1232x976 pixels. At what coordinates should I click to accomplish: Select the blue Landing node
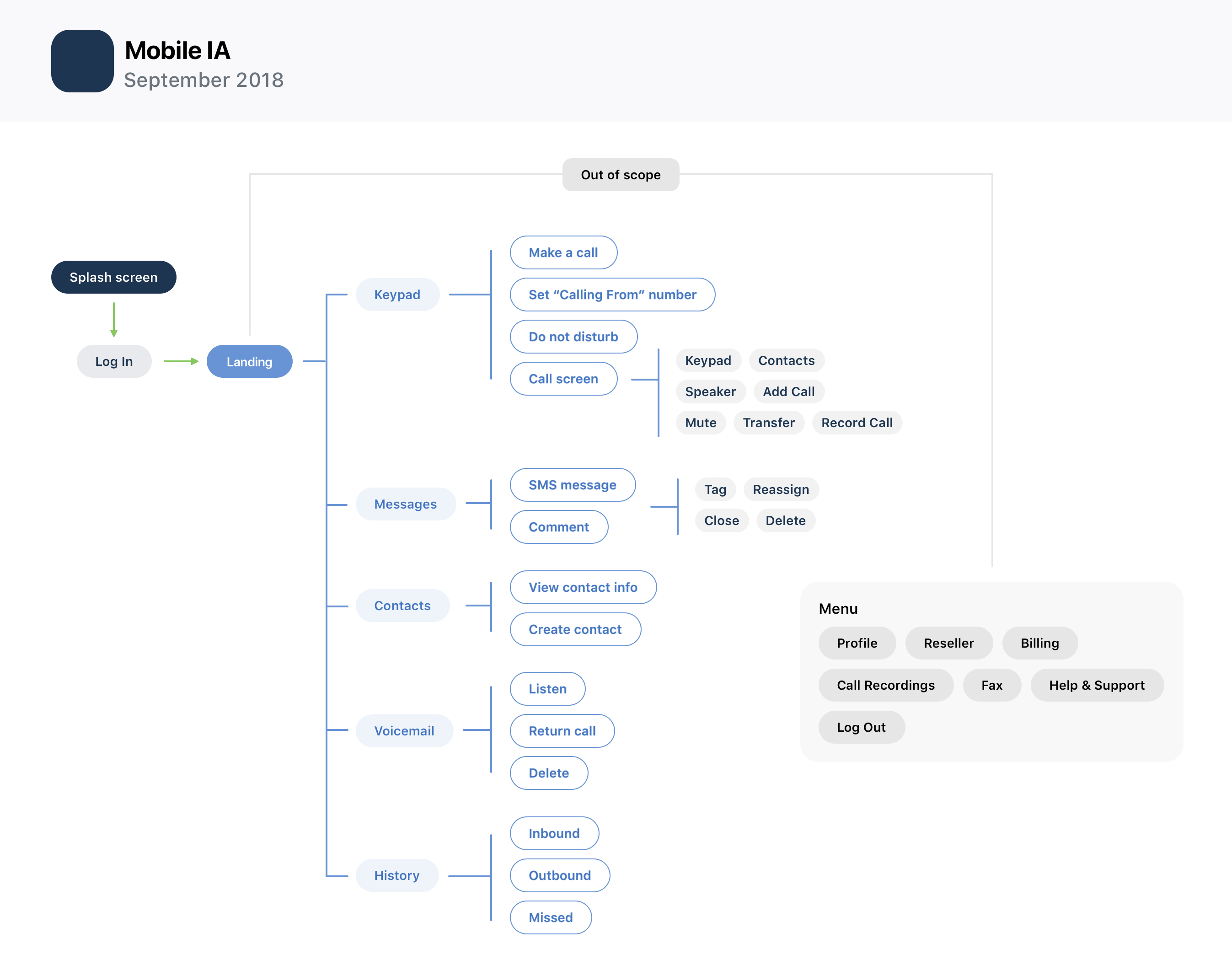(x=249, y=361)
